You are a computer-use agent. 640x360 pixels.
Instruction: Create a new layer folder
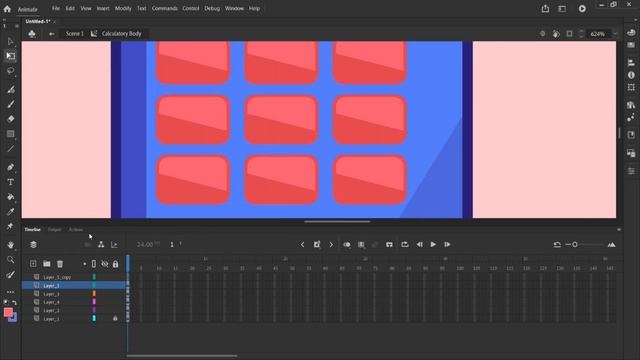(x=47, y=264)
